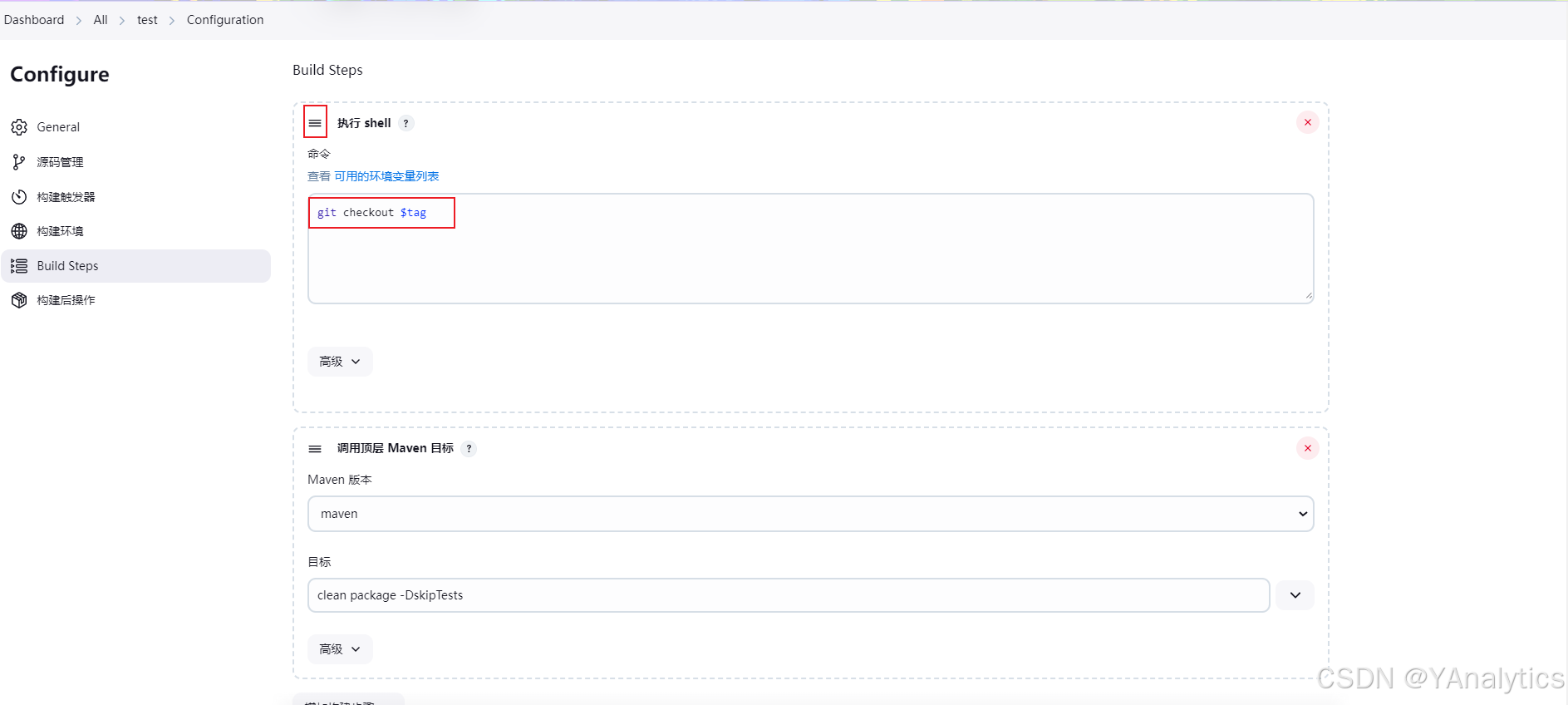Click resize grip of command textarea
1568x705 pixels.
[1308, 295]
